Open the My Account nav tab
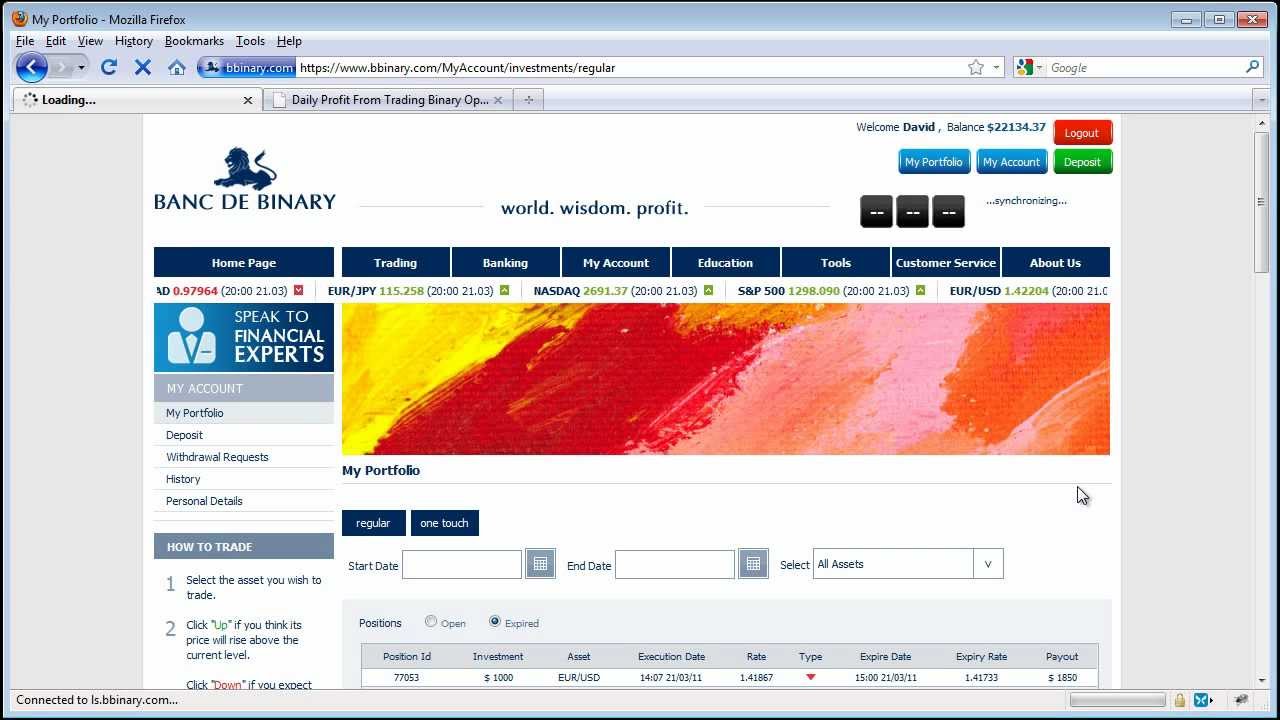Screen dimensions: 1280x720 click(616, 262)
